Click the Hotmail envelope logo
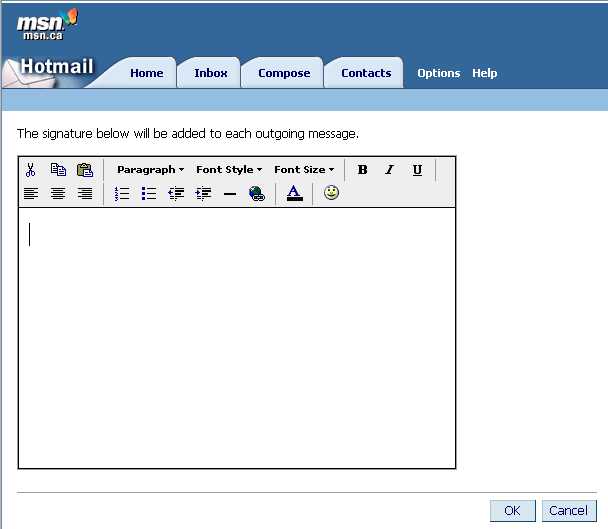This screenshot has width=608, height=529. pyautogui.click(x=48, y=71)
